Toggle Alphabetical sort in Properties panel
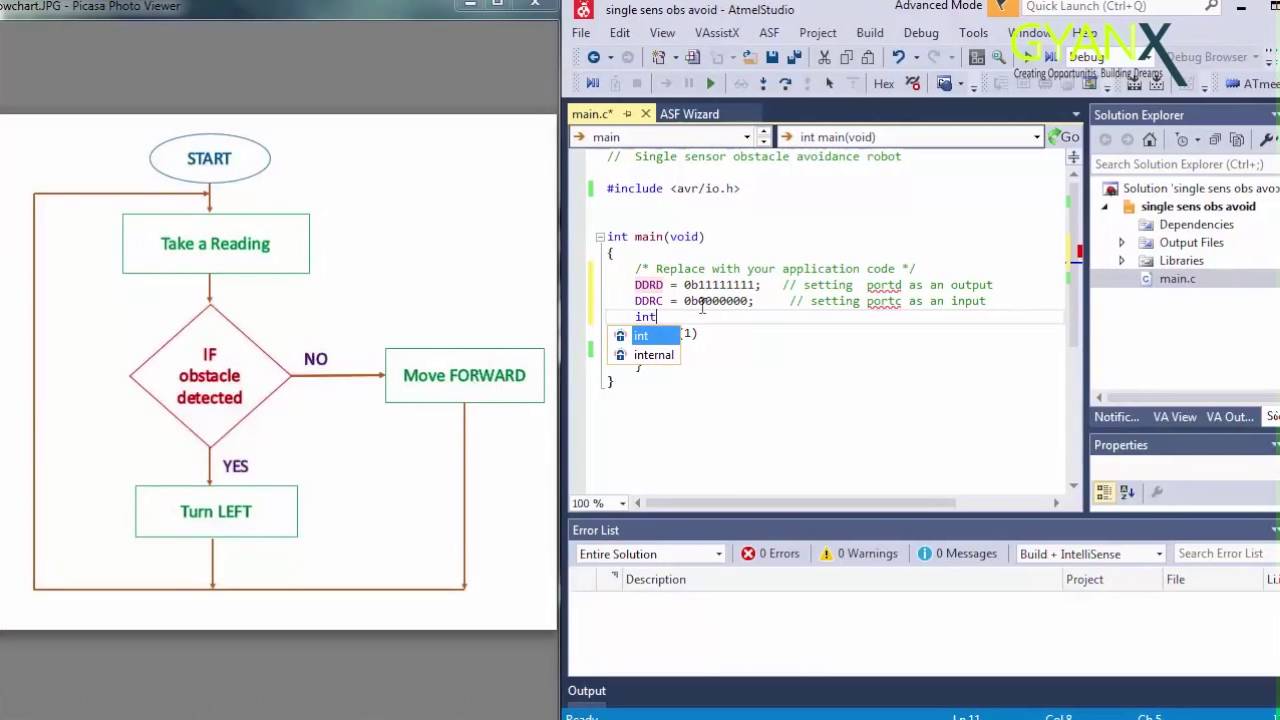This screenshot has height=720, width=1280. (x=1127, y=492)
